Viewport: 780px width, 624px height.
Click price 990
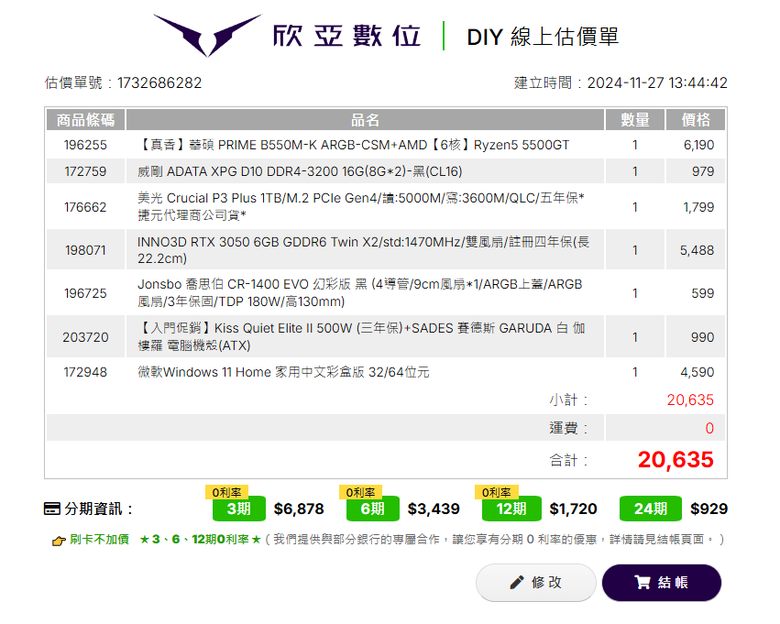coord(702,337)
